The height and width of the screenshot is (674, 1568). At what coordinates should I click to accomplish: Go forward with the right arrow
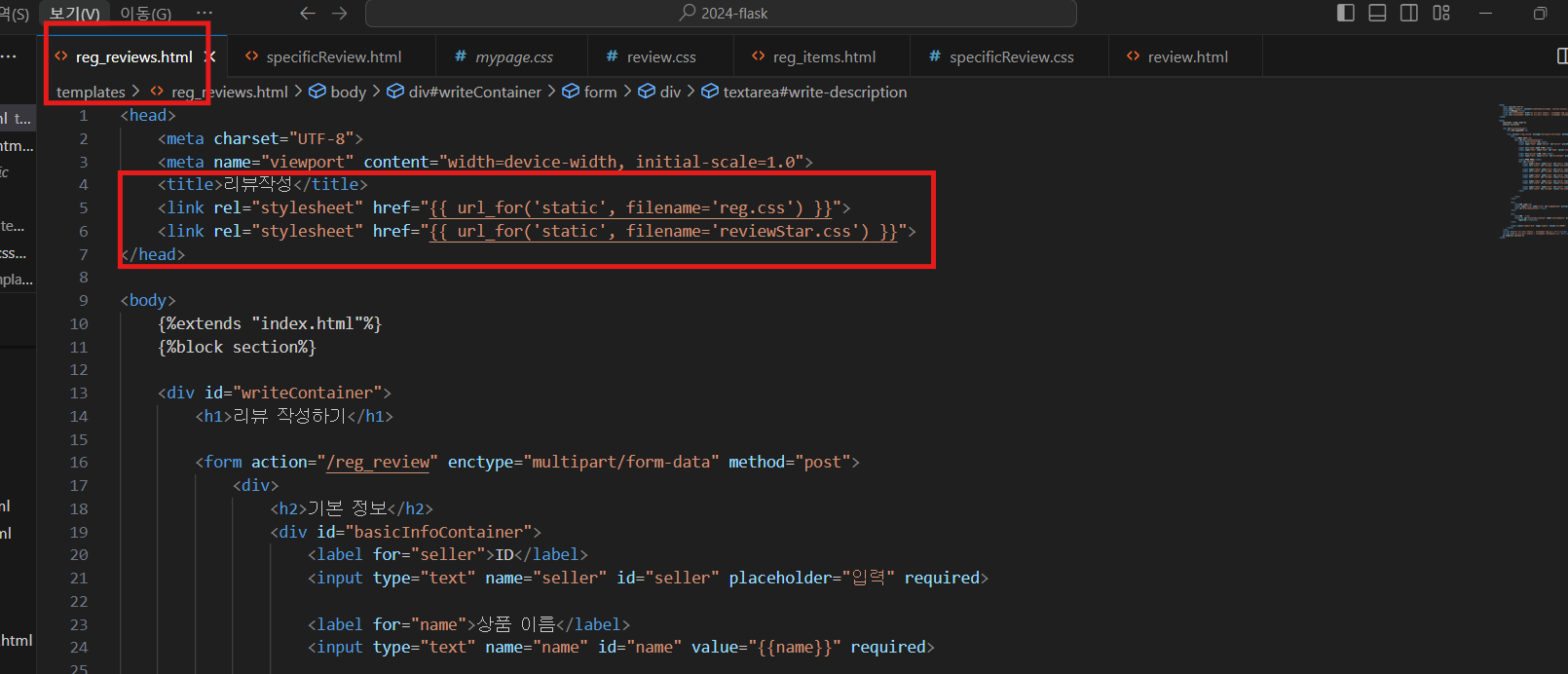[340, 13]
